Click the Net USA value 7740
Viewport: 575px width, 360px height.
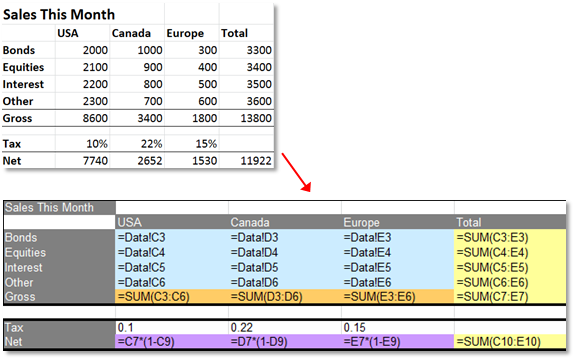pyautogui.click(x=95, y=161)
